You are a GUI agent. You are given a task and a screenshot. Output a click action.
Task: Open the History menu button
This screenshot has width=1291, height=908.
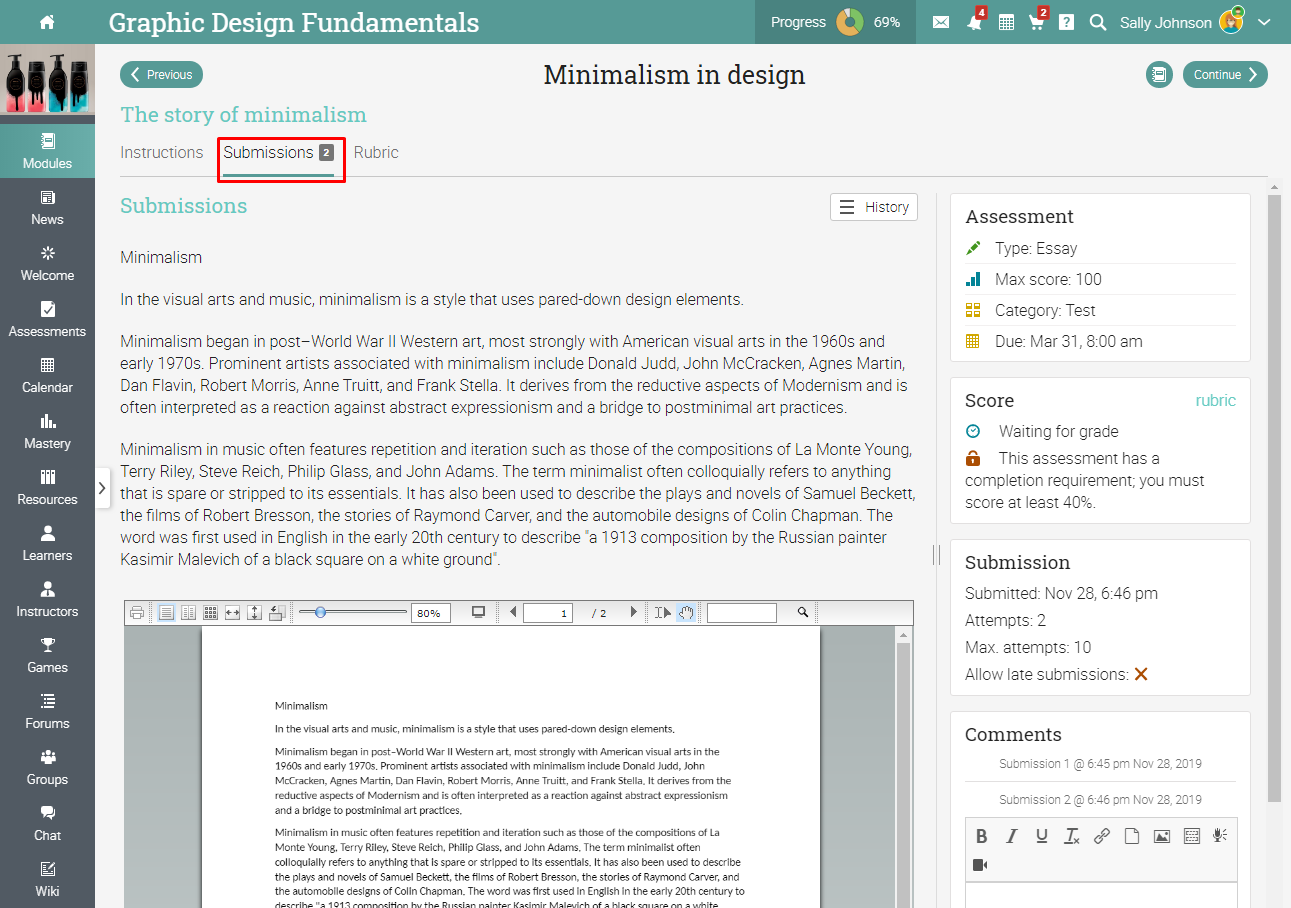pyautogui.click(x=874, y=207)
